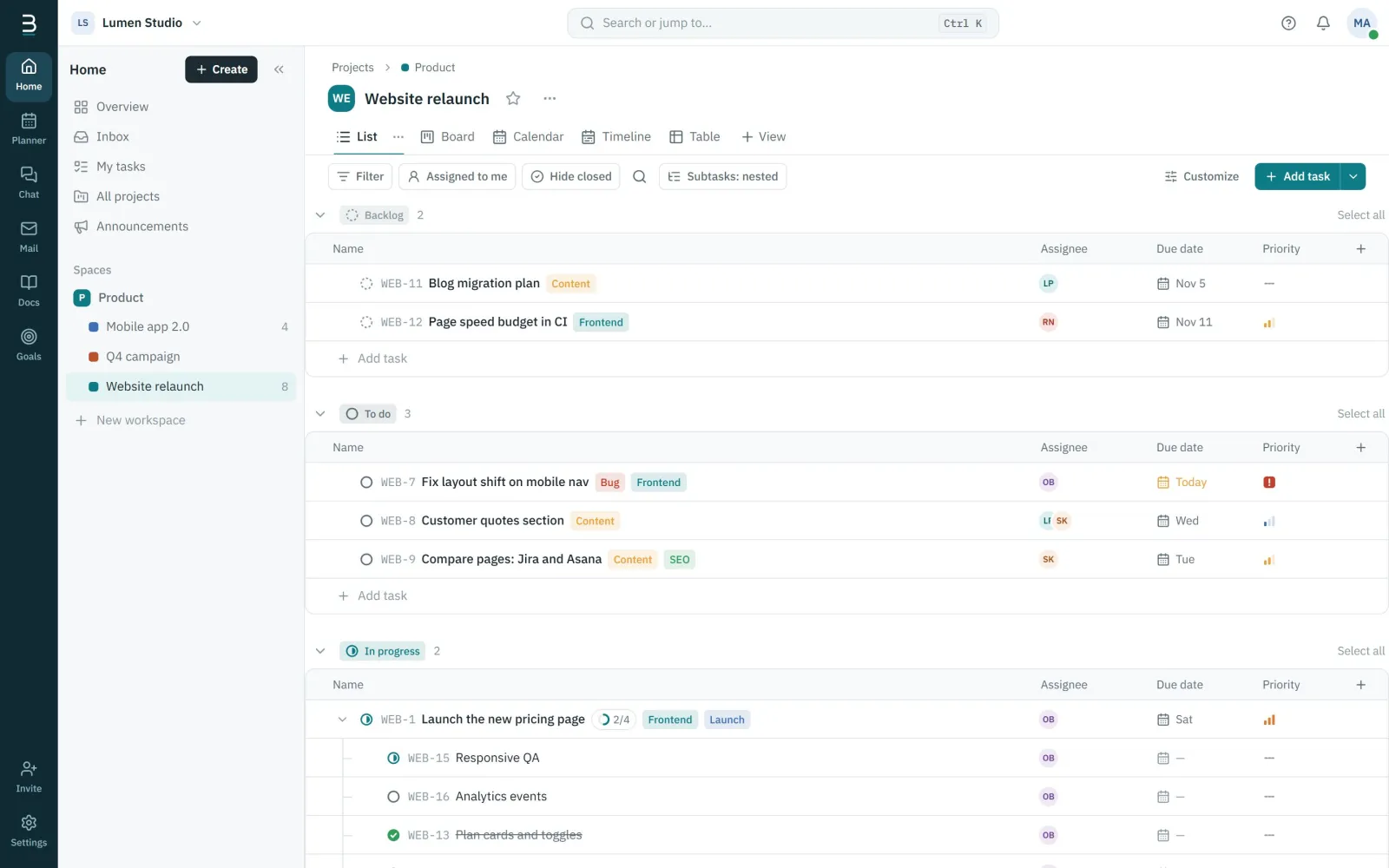
Task: Collapse the Backlog group
Action: 320,215
